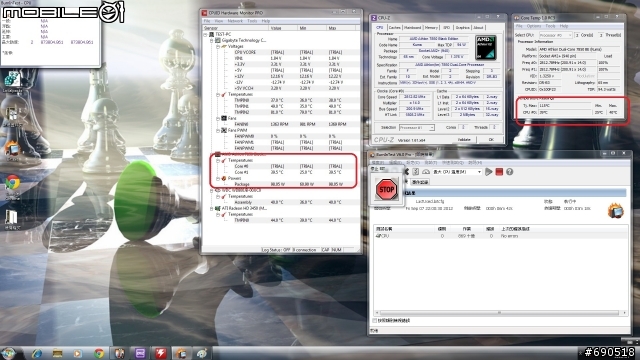Open Tools menu in HWMonitor
This screenshot has height=360, width=640.
pyautogui.click(x=252, y=21)
